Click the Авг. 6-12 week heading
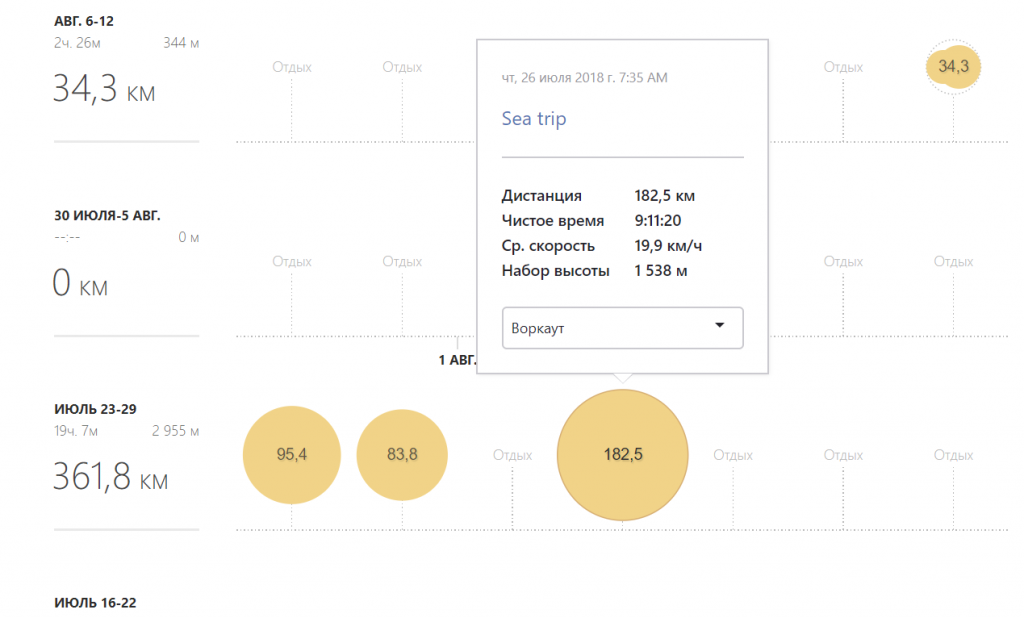This screenshot has width=1024, height=618. (x=84, y=22)
